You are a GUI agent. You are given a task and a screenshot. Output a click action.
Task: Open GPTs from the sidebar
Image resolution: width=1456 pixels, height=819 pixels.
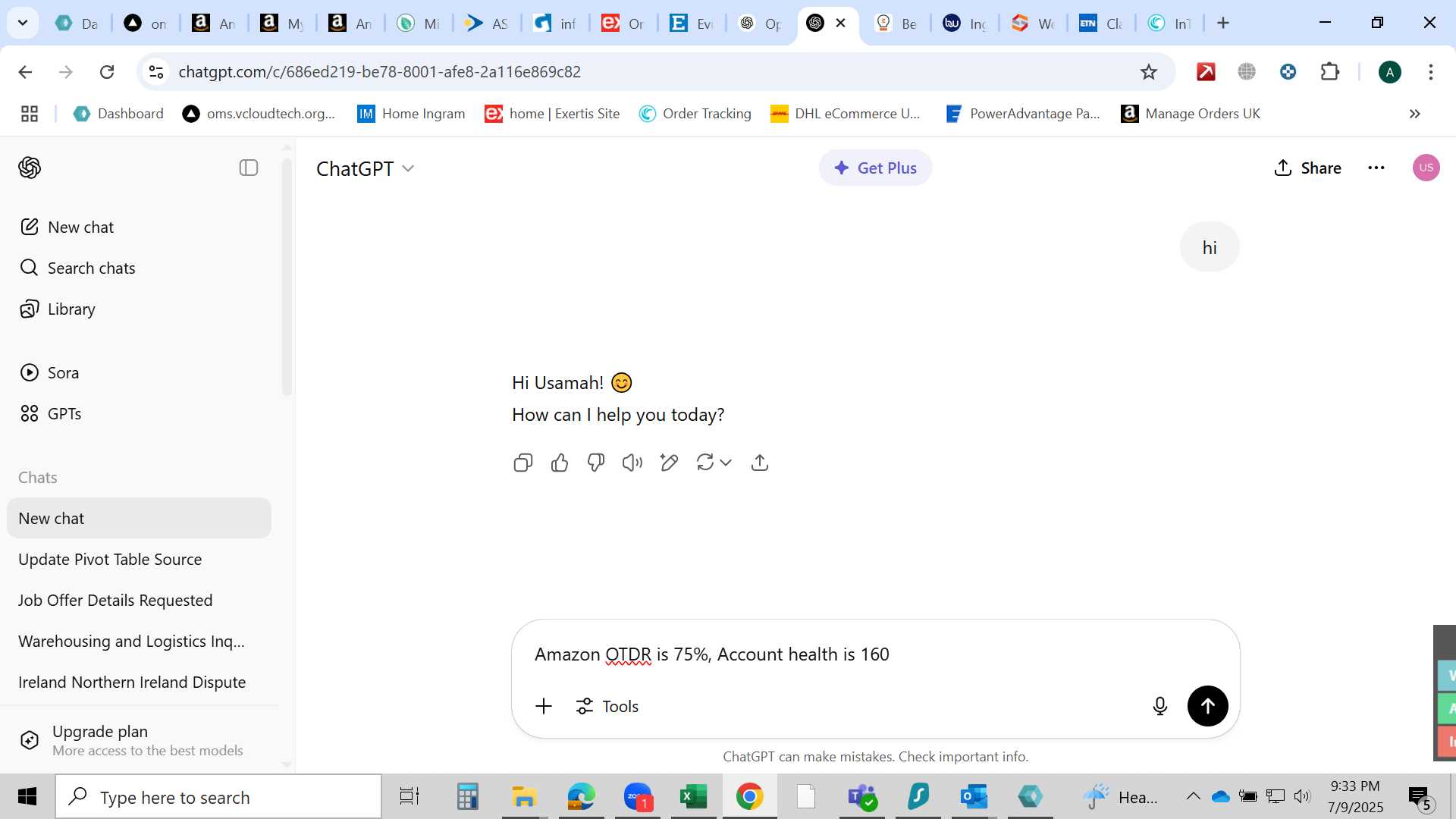(139, 413)
